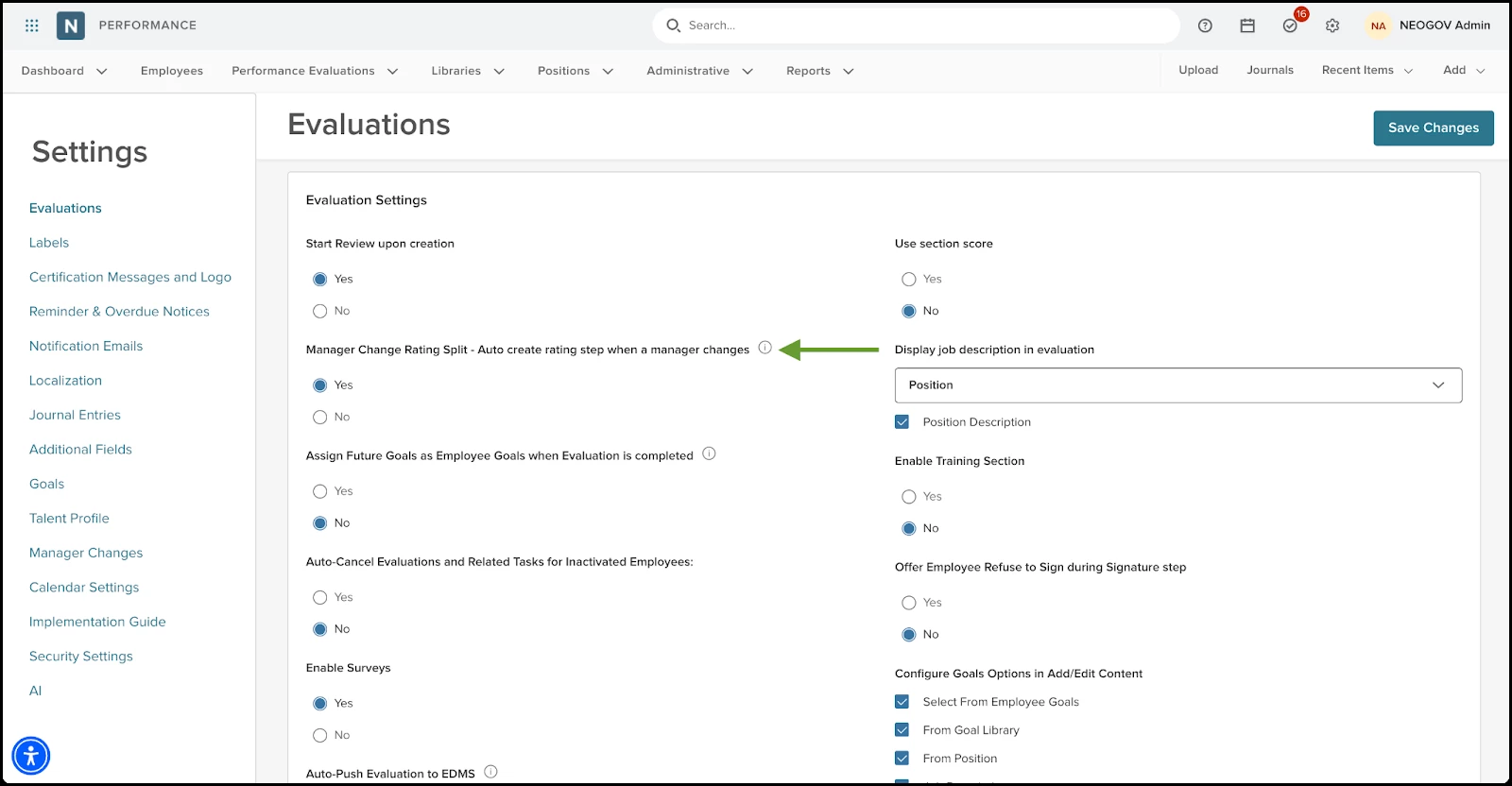Open the tasks checkmark notification icon

pyautogui.click(x=1290, y=26)
